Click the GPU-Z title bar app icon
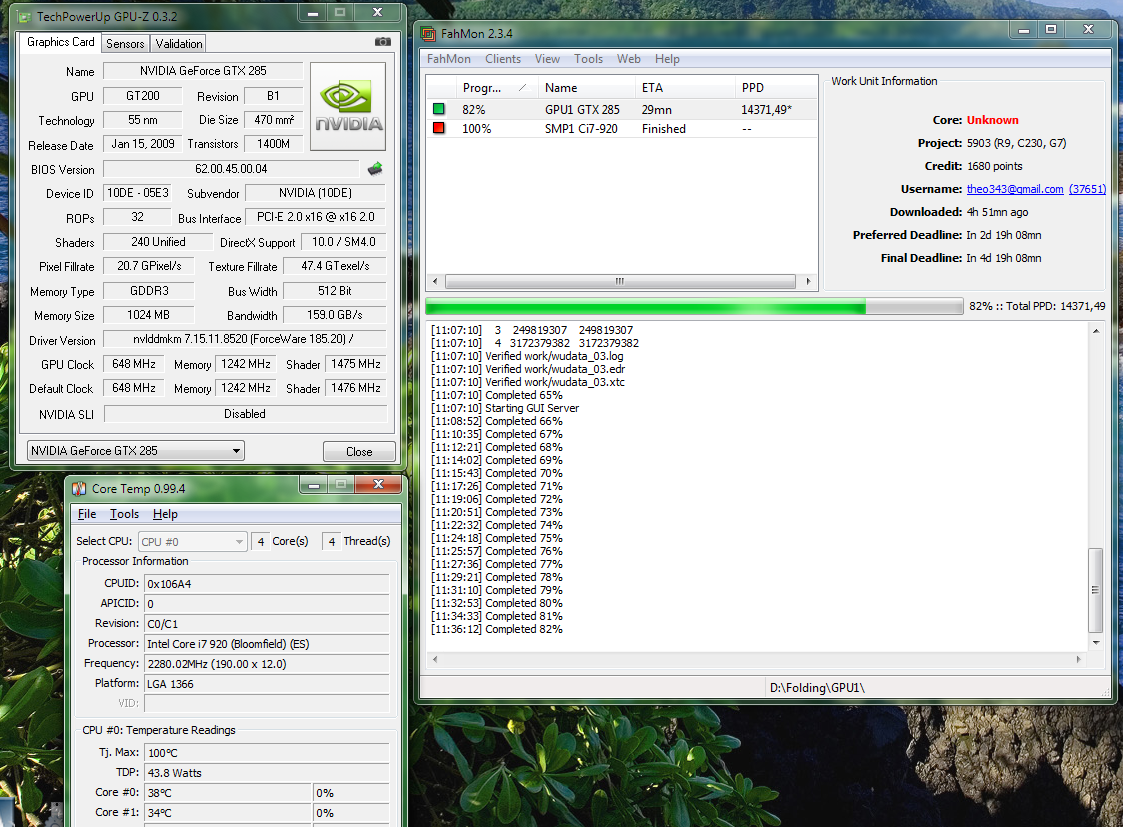 (x=24, y=16)
